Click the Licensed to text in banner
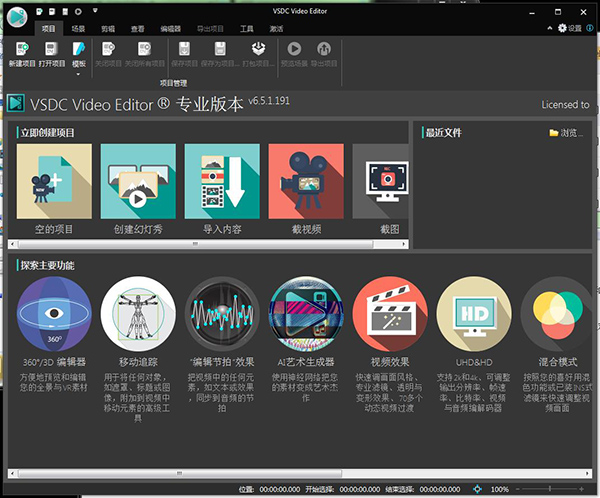 tap(565, 104)
